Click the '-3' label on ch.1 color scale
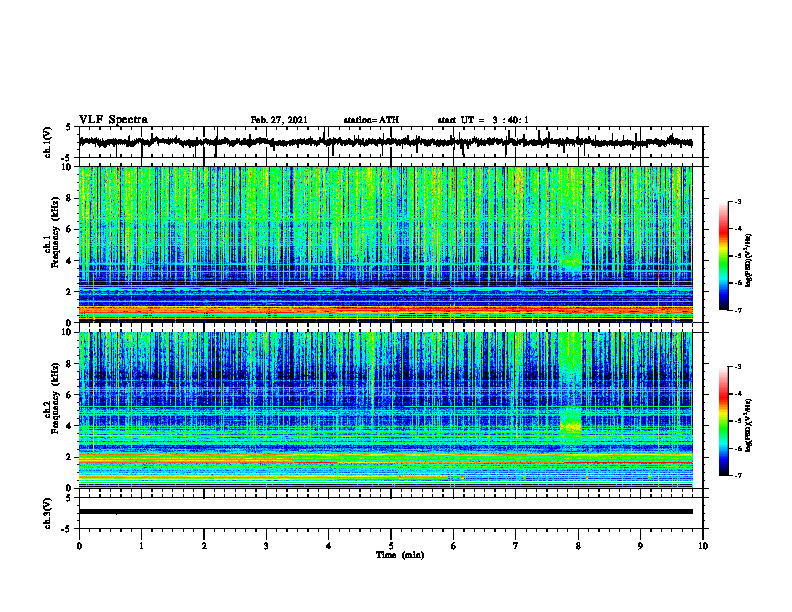792x612 pixels. [738, 201]
